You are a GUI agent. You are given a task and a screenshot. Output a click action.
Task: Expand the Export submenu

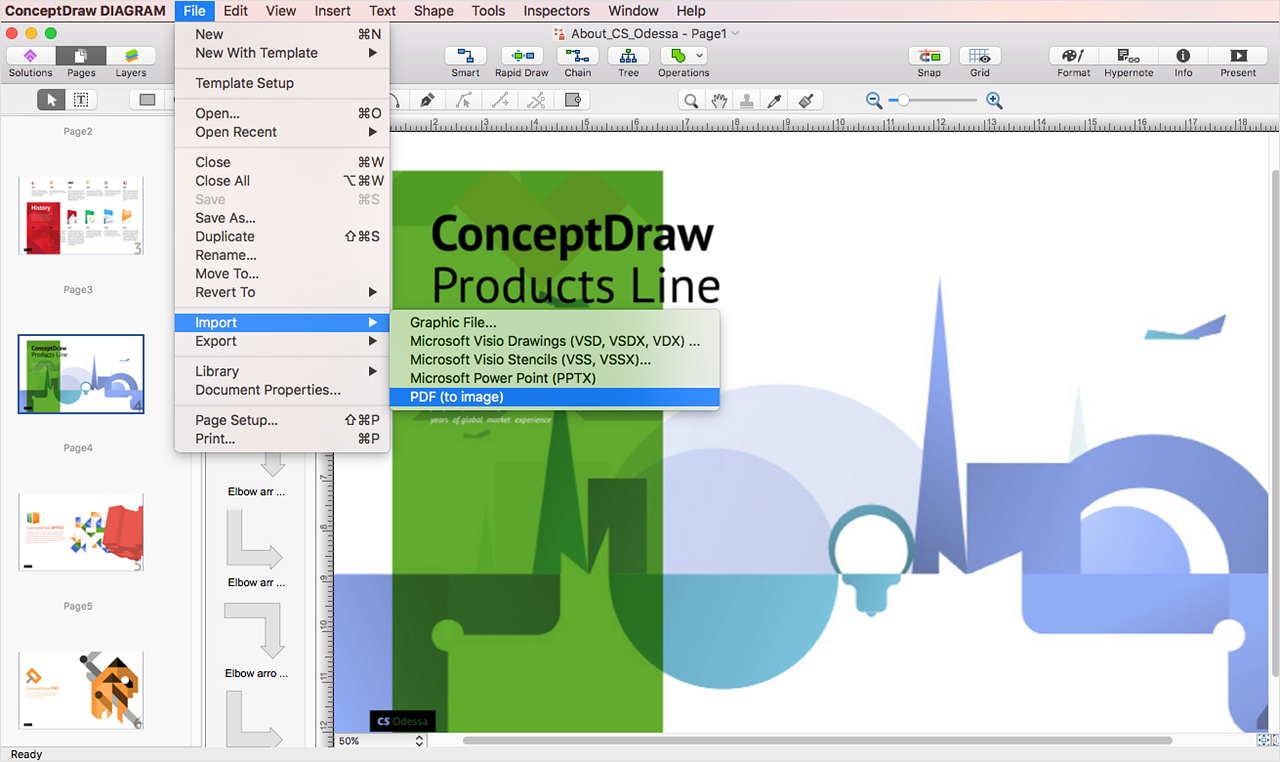[282, 341]
